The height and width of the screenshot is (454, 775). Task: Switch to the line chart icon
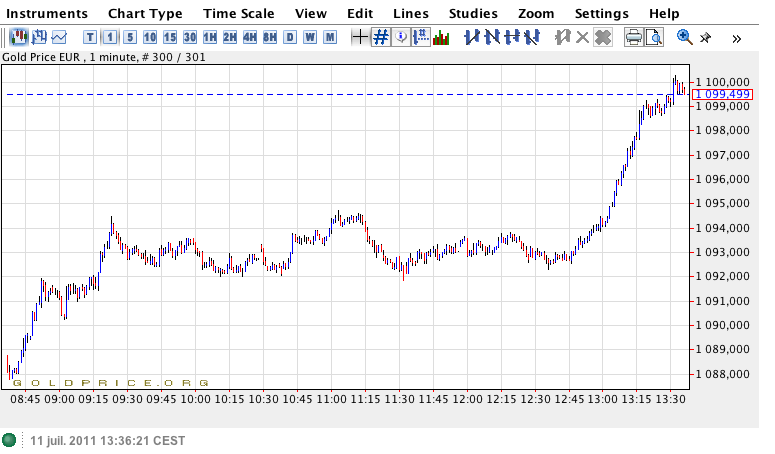pyautogui.click(x=60, y=38)
